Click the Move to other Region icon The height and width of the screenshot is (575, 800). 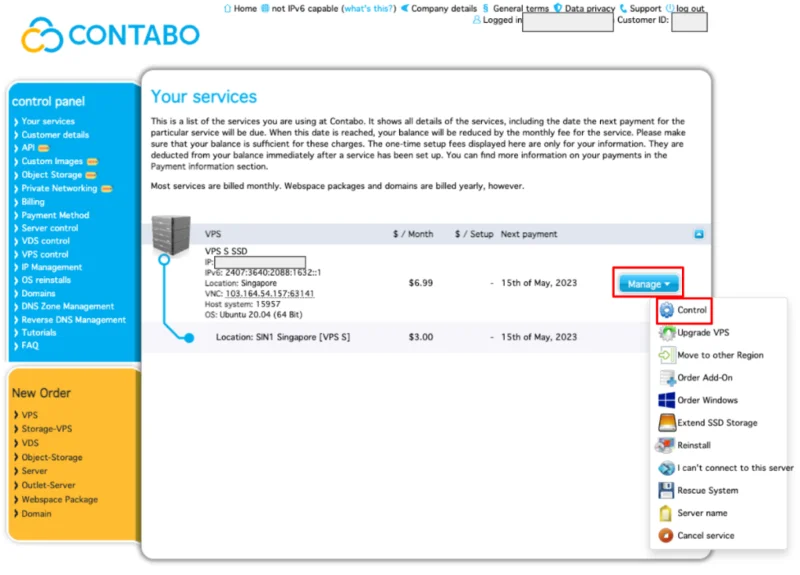(666, 355)
